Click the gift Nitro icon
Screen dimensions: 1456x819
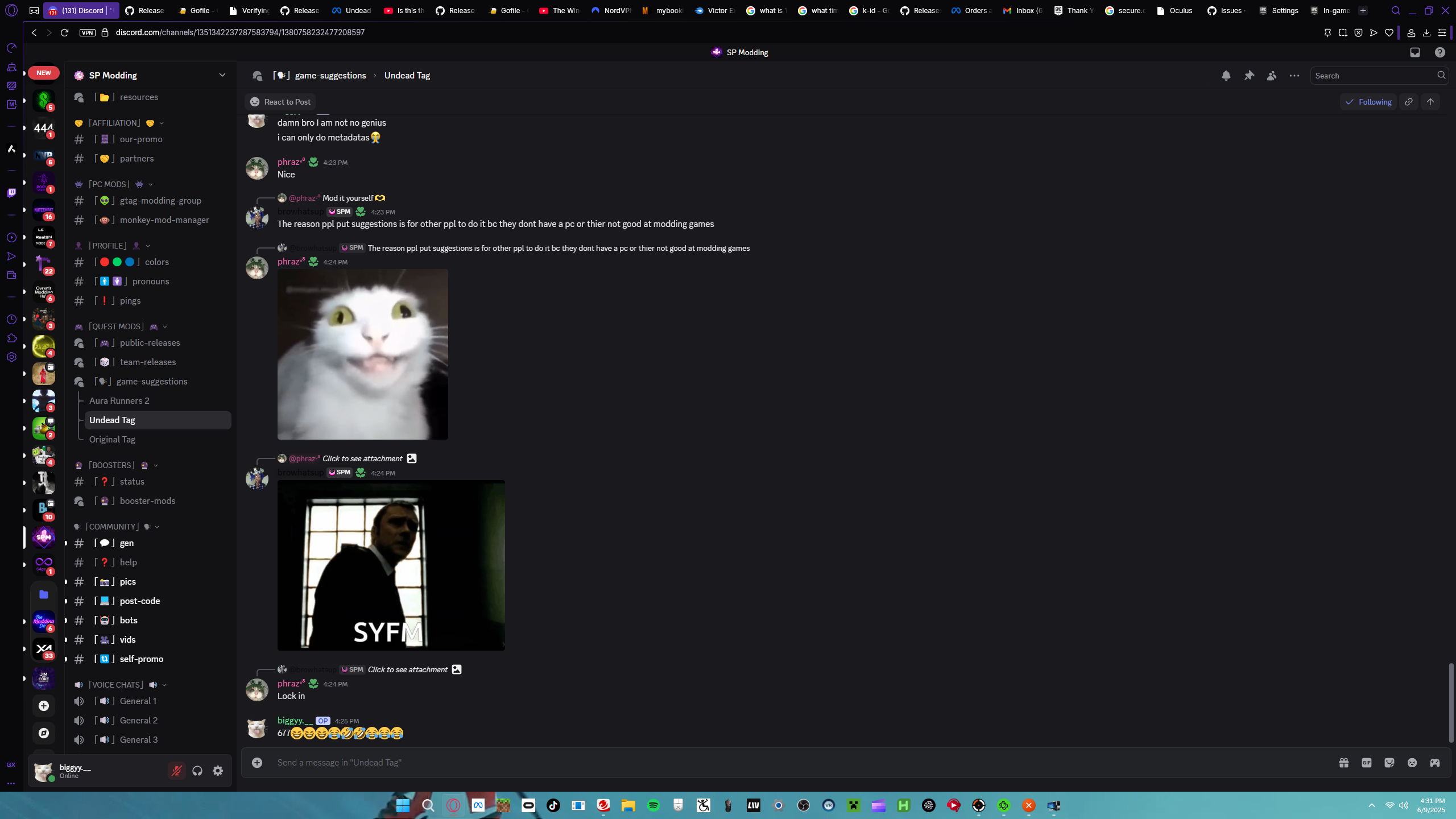[1344, 763]
